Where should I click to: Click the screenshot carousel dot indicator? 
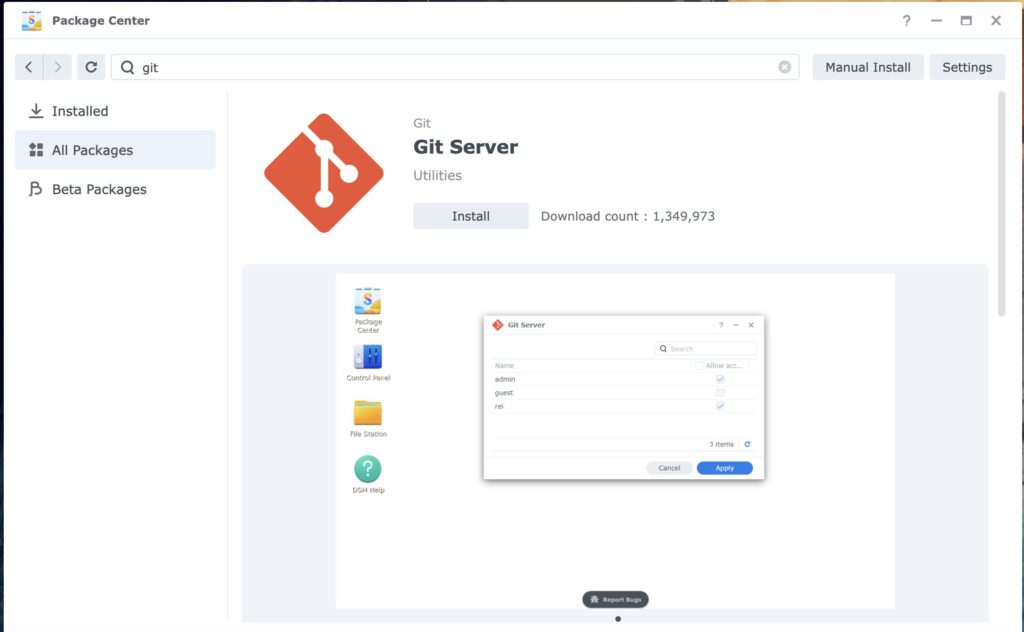(x=618, y=619)
